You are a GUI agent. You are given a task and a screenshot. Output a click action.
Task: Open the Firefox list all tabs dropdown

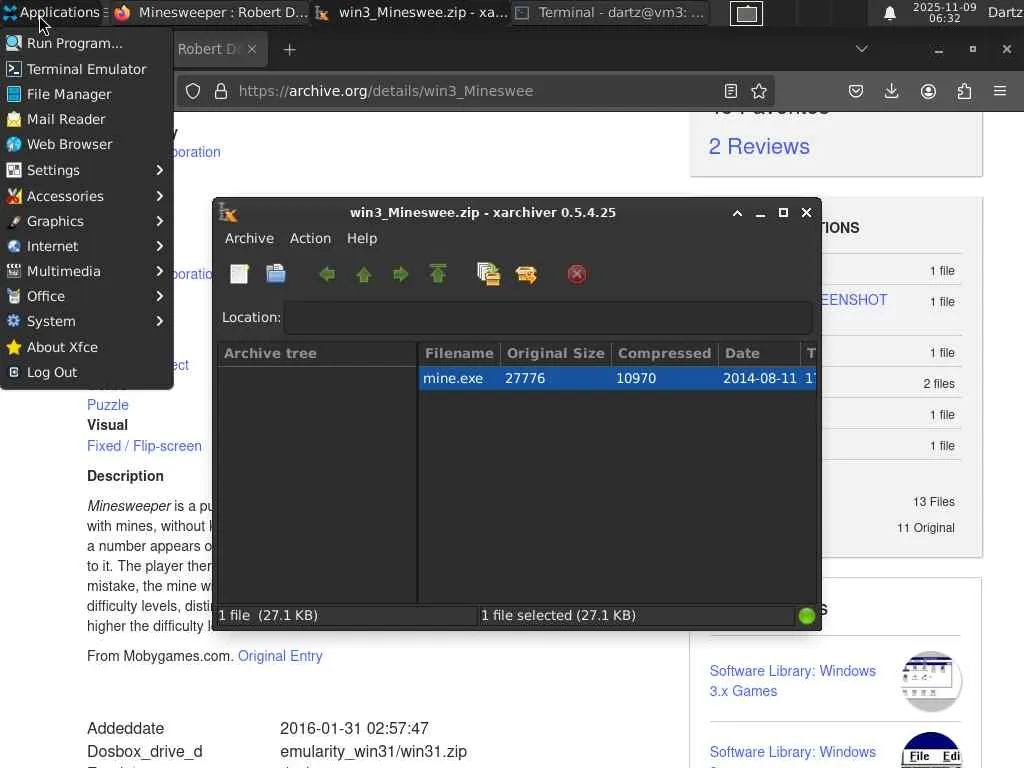pos(862,49)
